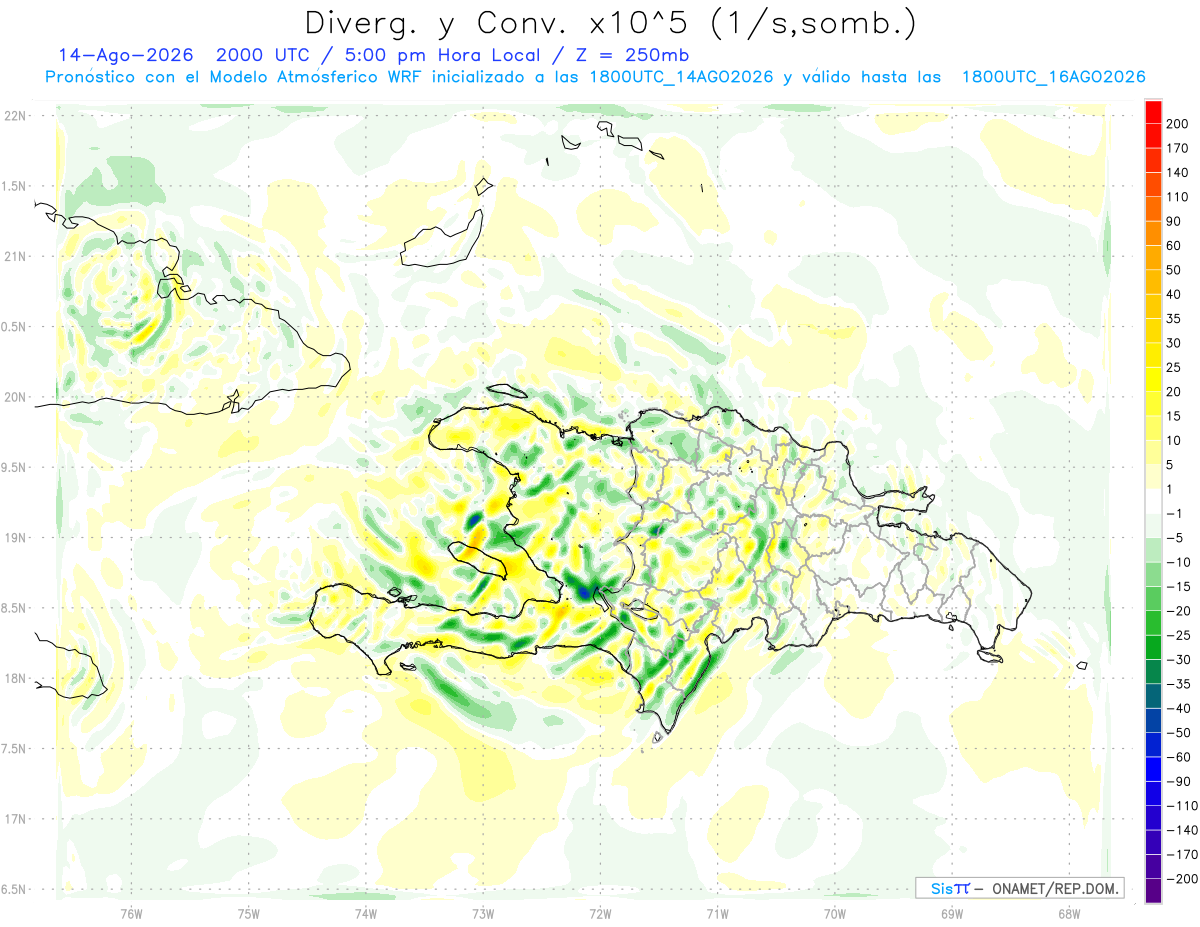The image size is (1200, 927).
Task: Click the '21N' latitude axis label
Action: (x=14, y=256)
